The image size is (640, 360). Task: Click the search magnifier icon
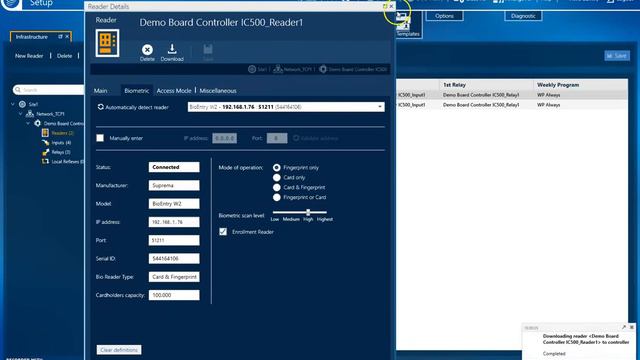[18, 89]
